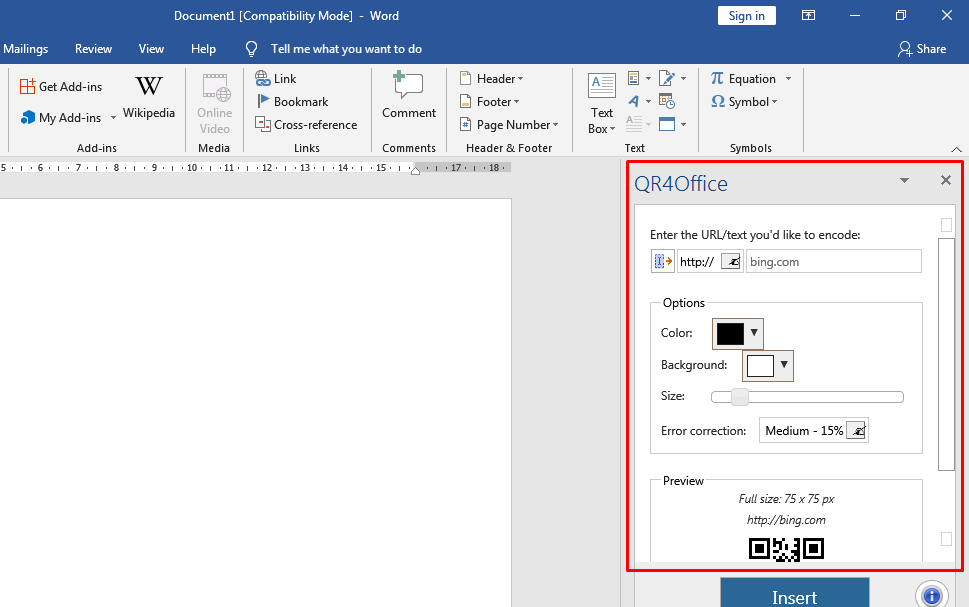
Task: Expand the Object dropdown arrow
Action: click(x=683, y=124)
